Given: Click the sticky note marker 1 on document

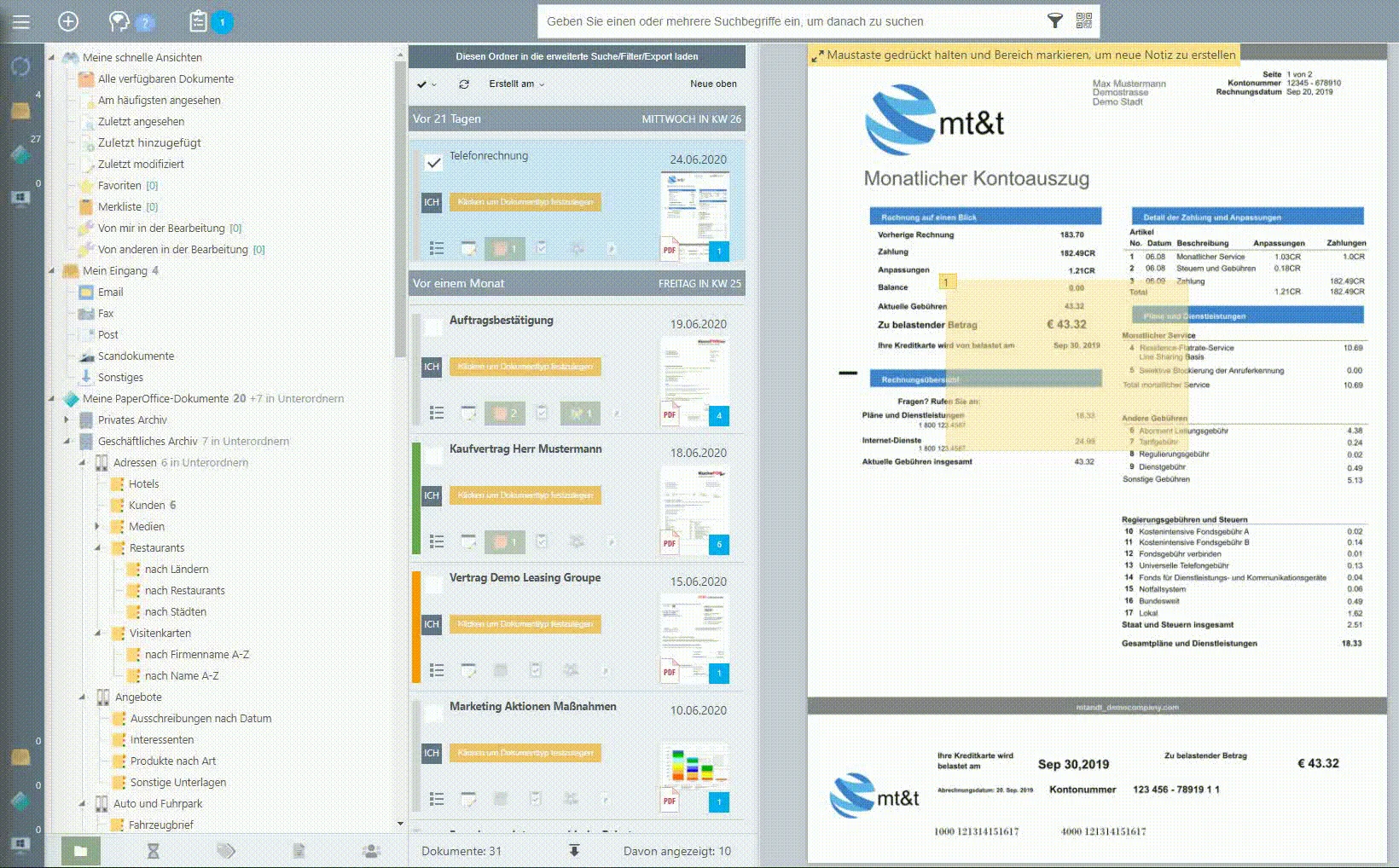Looking at the screenshot, I should pos(946,282).
